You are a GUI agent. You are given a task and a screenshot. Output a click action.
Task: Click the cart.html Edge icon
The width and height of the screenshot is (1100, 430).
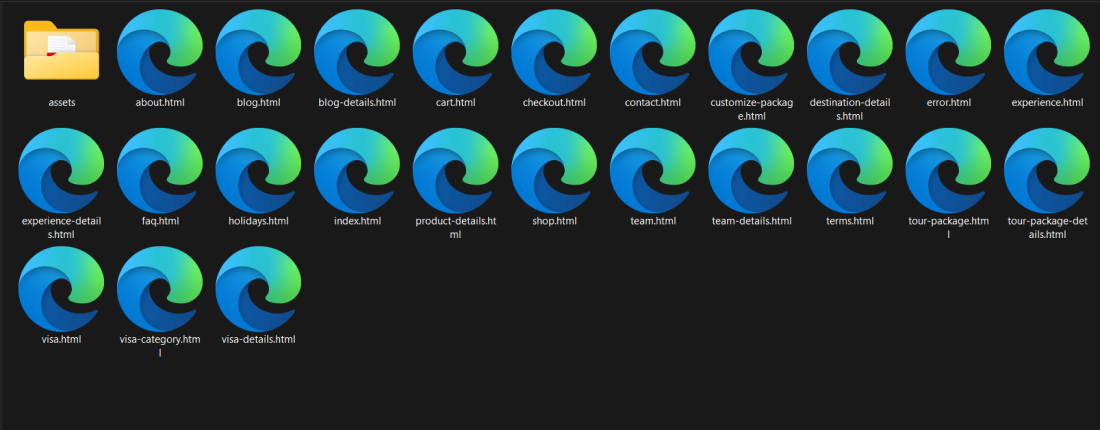click(x=456, y=52)
